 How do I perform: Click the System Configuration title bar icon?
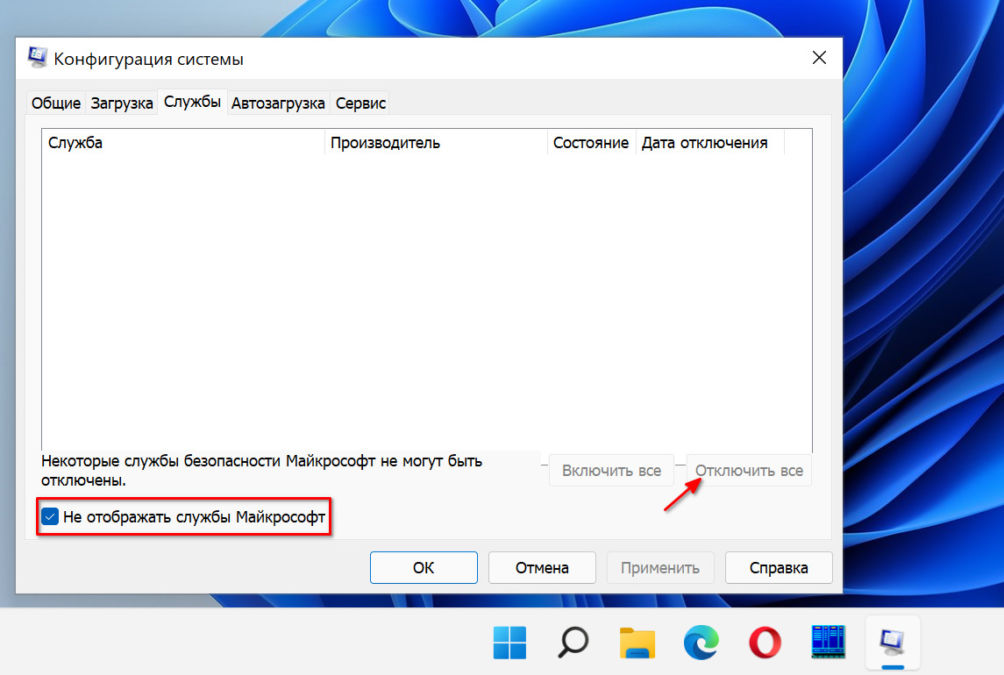click(x=37, y=58)
